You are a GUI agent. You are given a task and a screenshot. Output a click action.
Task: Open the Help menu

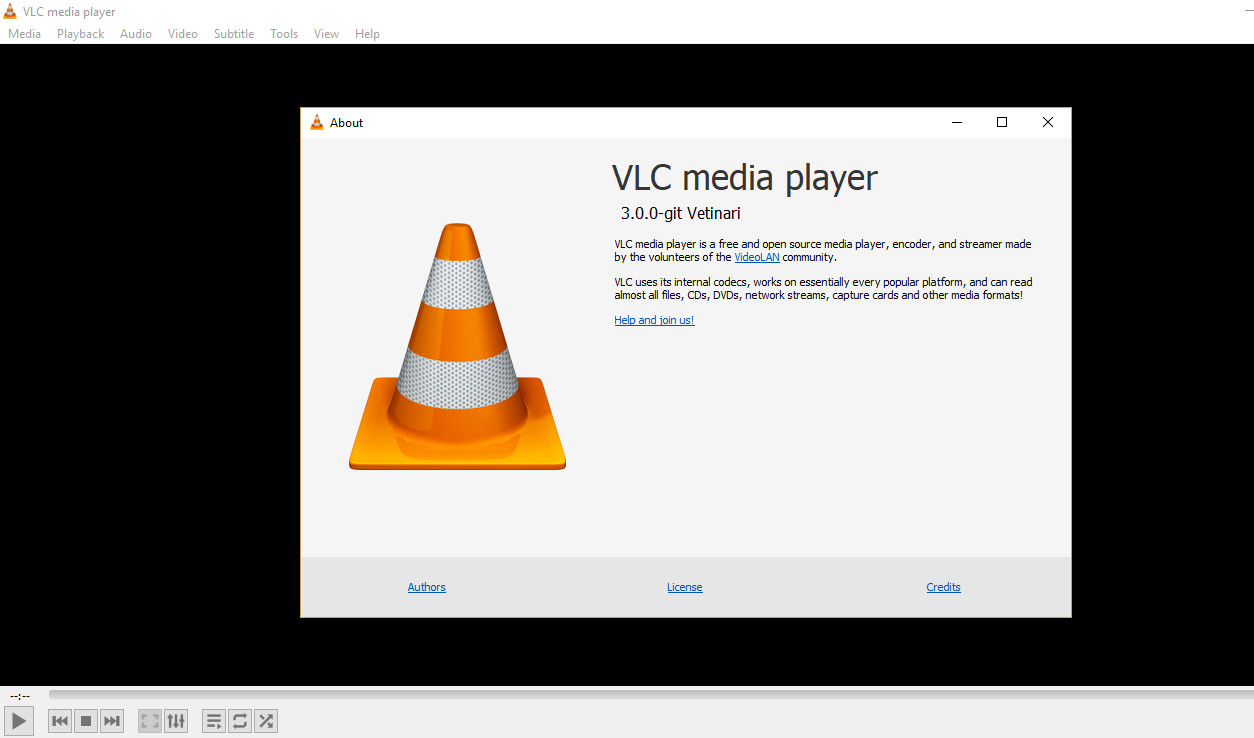click(367, 34)
